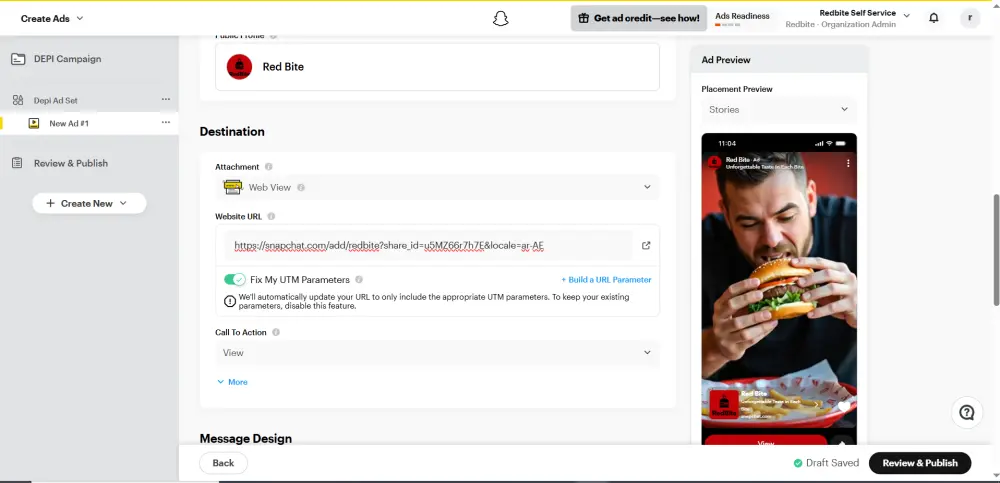Click the View button in ad preview

click(765, 441)
